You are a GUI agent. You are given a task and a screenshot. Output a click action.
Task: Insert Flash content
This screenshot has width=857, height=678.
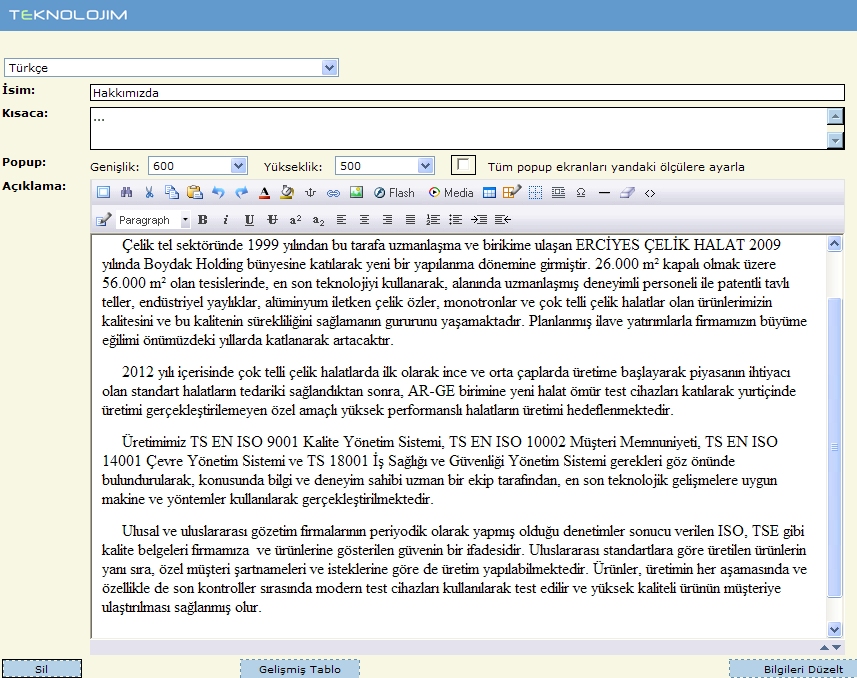tap(395, 192)
